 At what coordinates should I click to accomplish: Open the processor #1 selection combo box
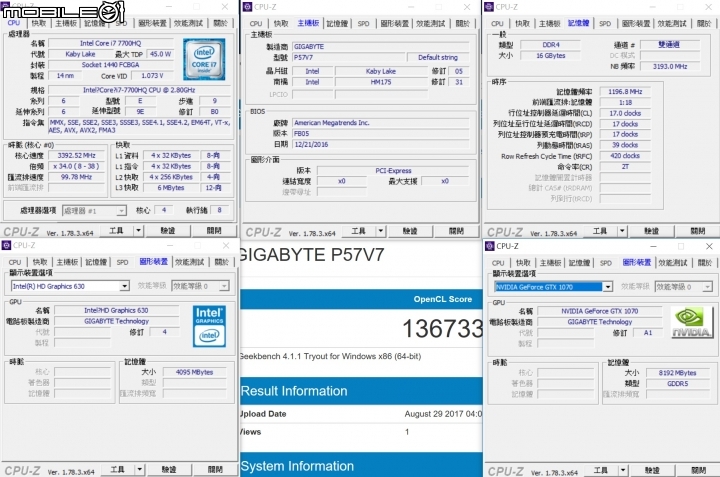(x=94, y=211)
